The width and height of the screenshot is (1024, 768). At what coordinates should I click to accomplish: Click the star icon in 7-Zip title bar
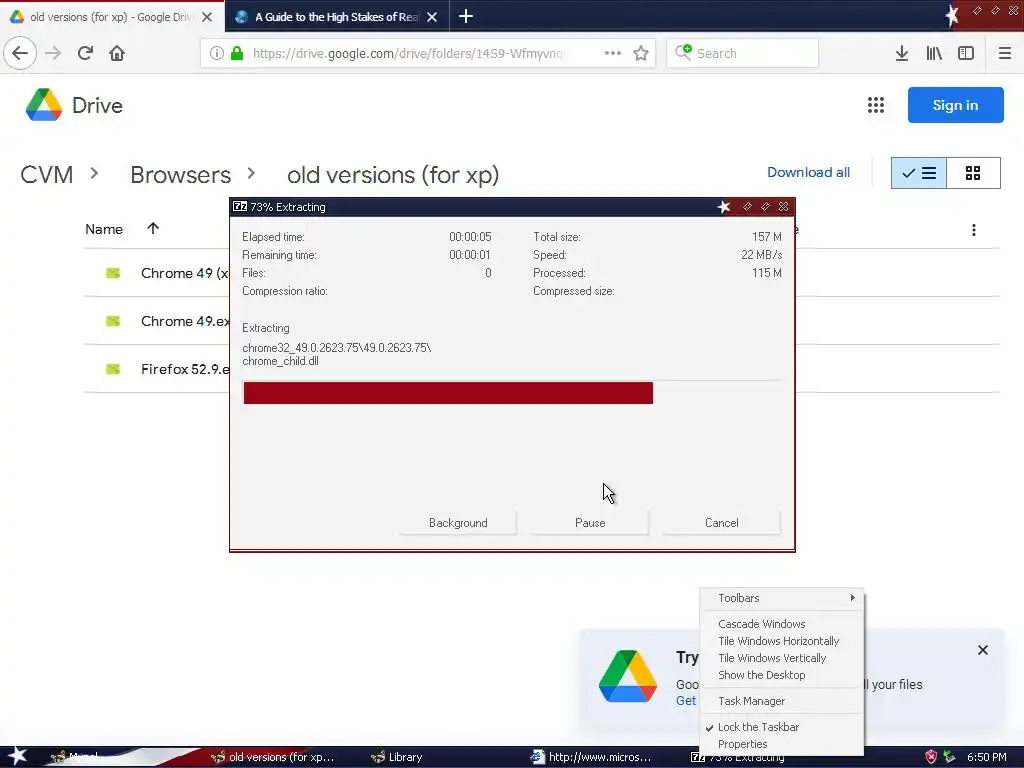tap(724, 207)
